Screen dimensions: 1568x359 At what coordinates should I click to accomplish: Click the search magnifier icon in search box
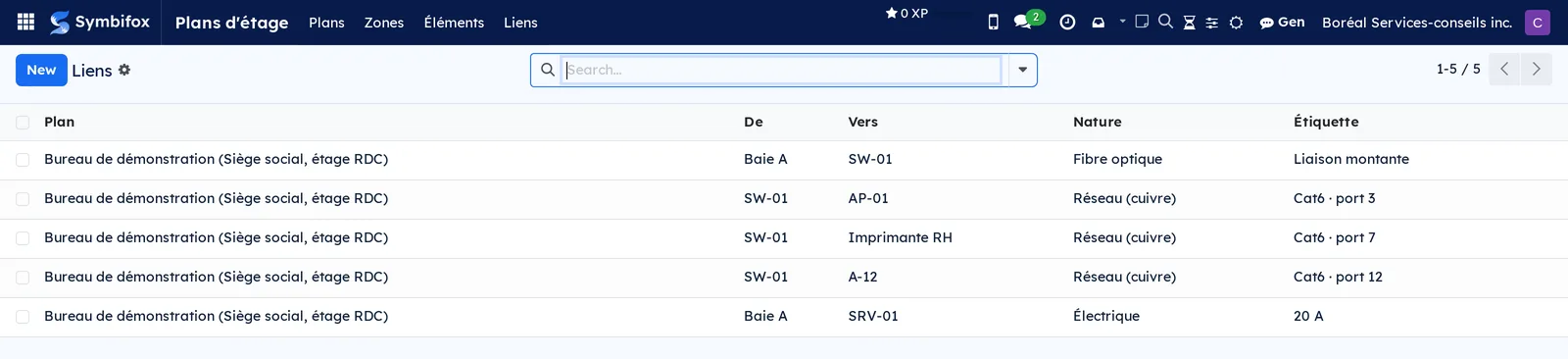coord(548,70)
